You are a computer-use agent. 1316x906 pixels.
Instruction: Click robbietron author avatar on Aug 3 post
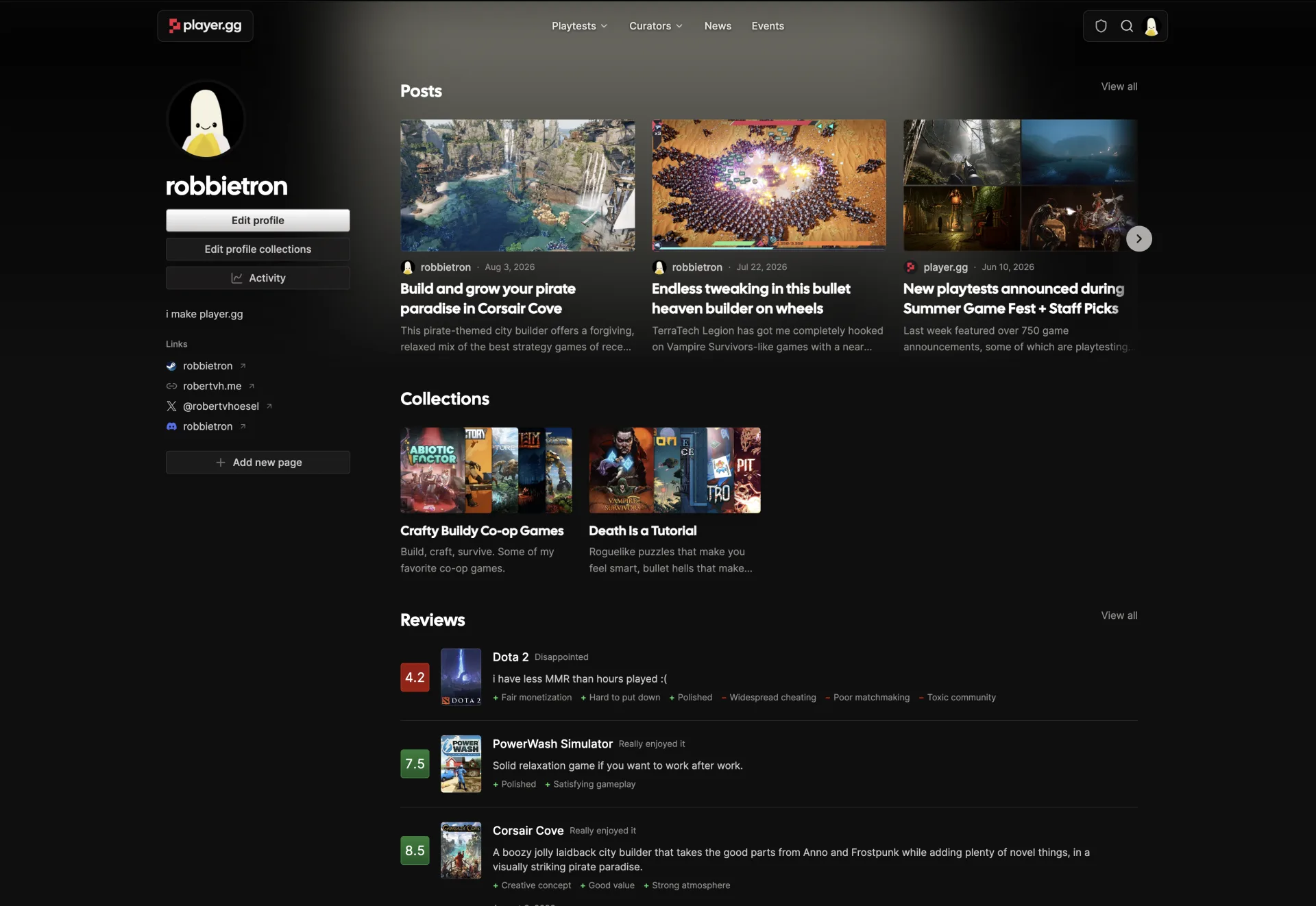408,267
